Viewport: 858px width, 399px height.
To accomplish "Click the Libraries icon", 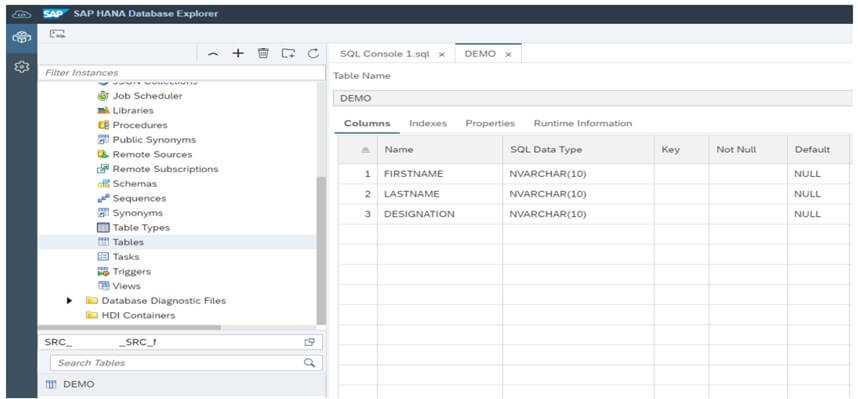I will [103, 111].
